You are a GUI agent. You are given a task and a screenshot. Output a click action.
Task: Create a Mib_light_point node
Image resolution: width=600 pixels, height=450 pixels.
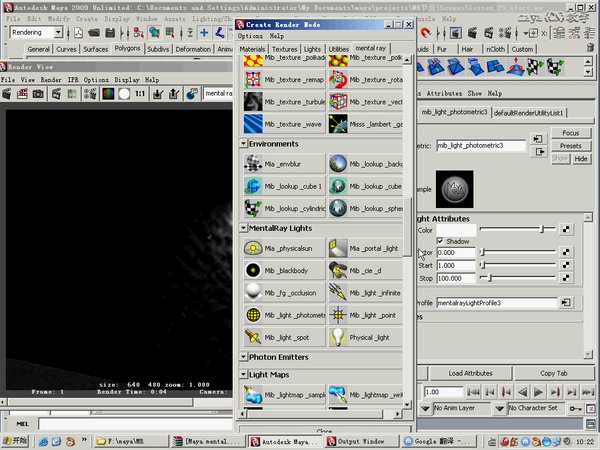pyautogui.click(x=365, y=315)
